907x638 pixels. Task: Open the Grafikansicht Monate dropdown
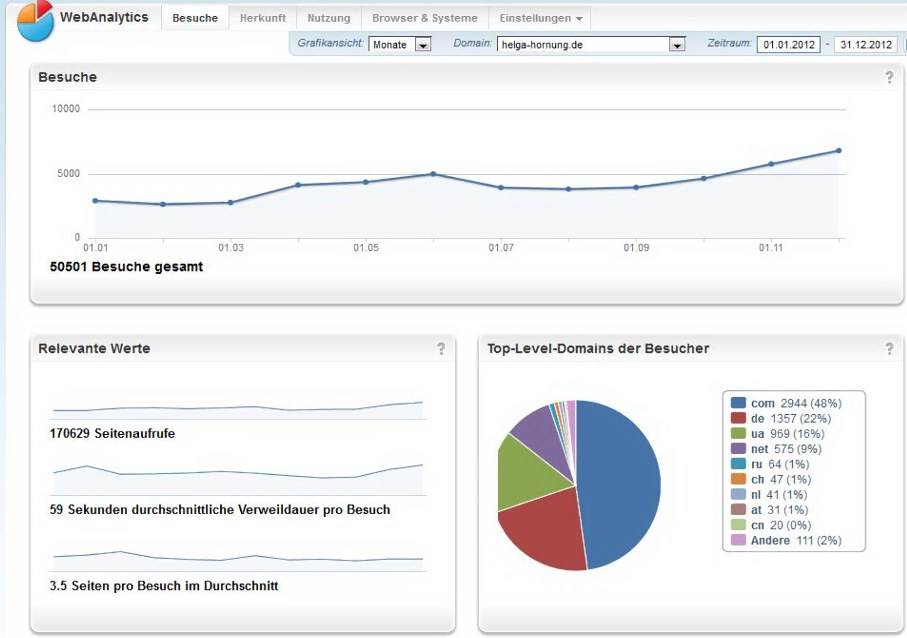[400, 44]
